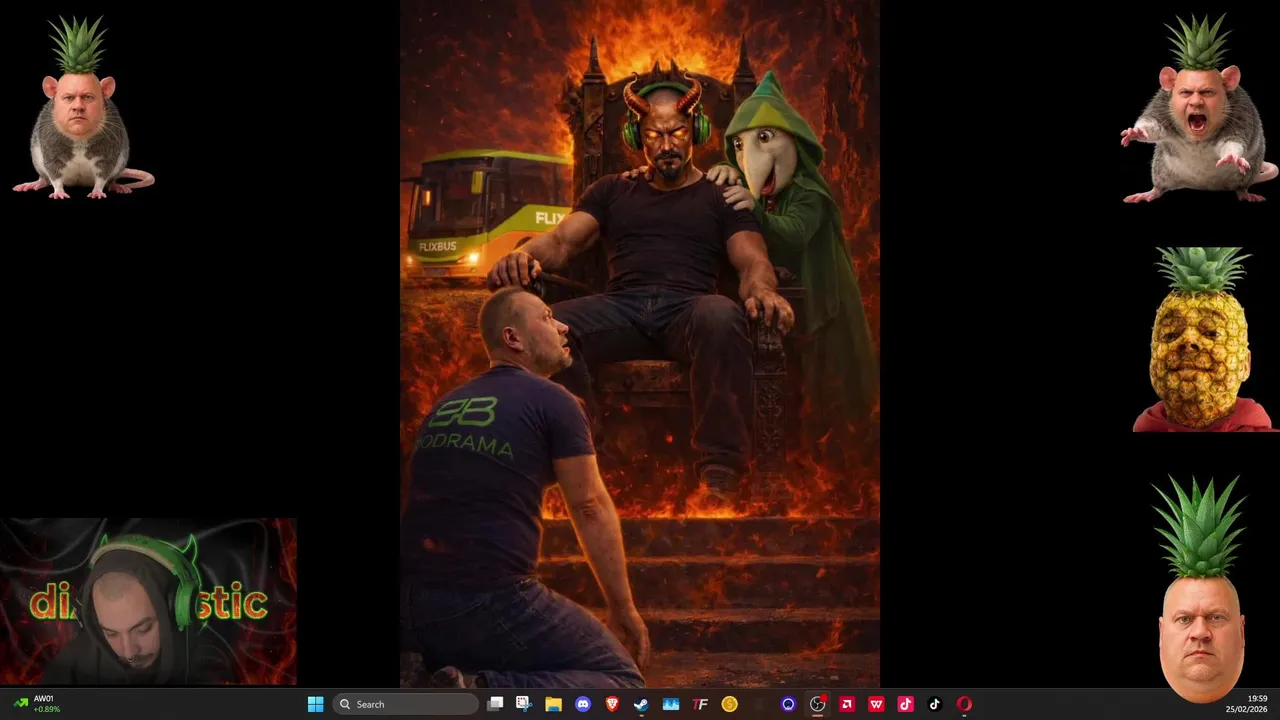1280x720 pixels.
Task: Open the pink music note app
Action: (x=905, y=704)
